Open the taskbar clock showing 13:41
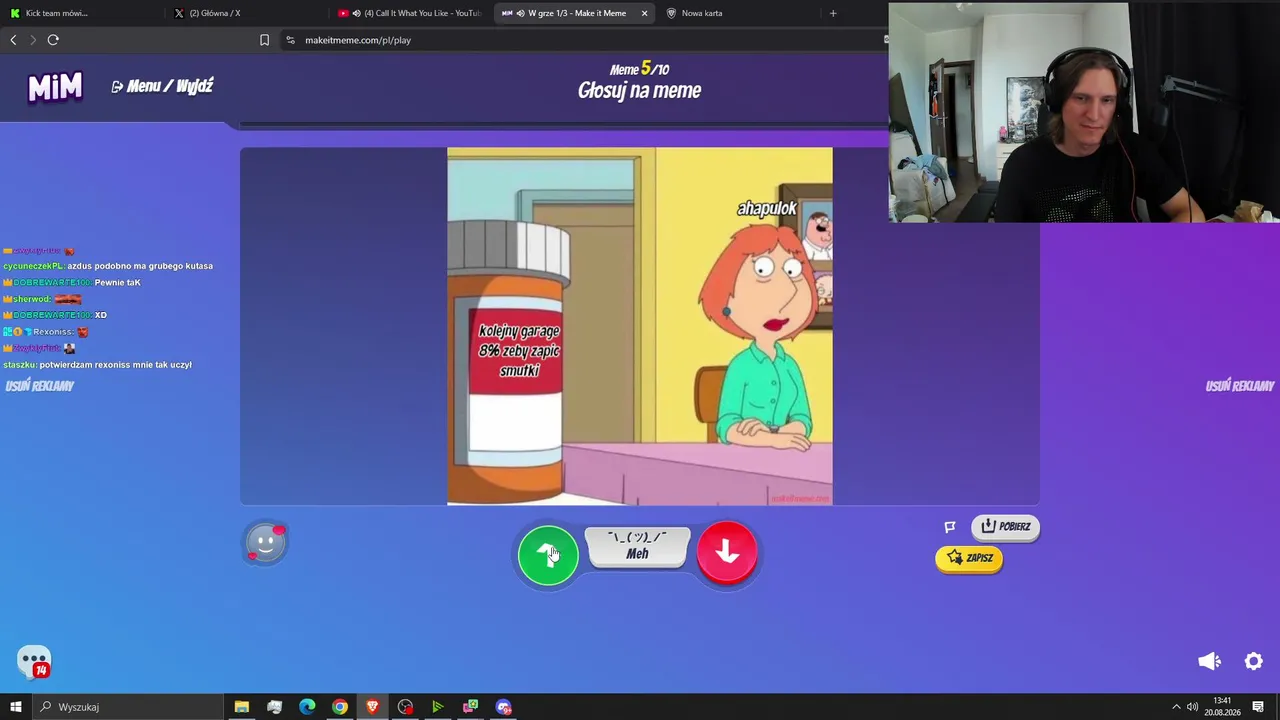The width and height of the screenshot is (1280, 720). tap(1221, 707)
